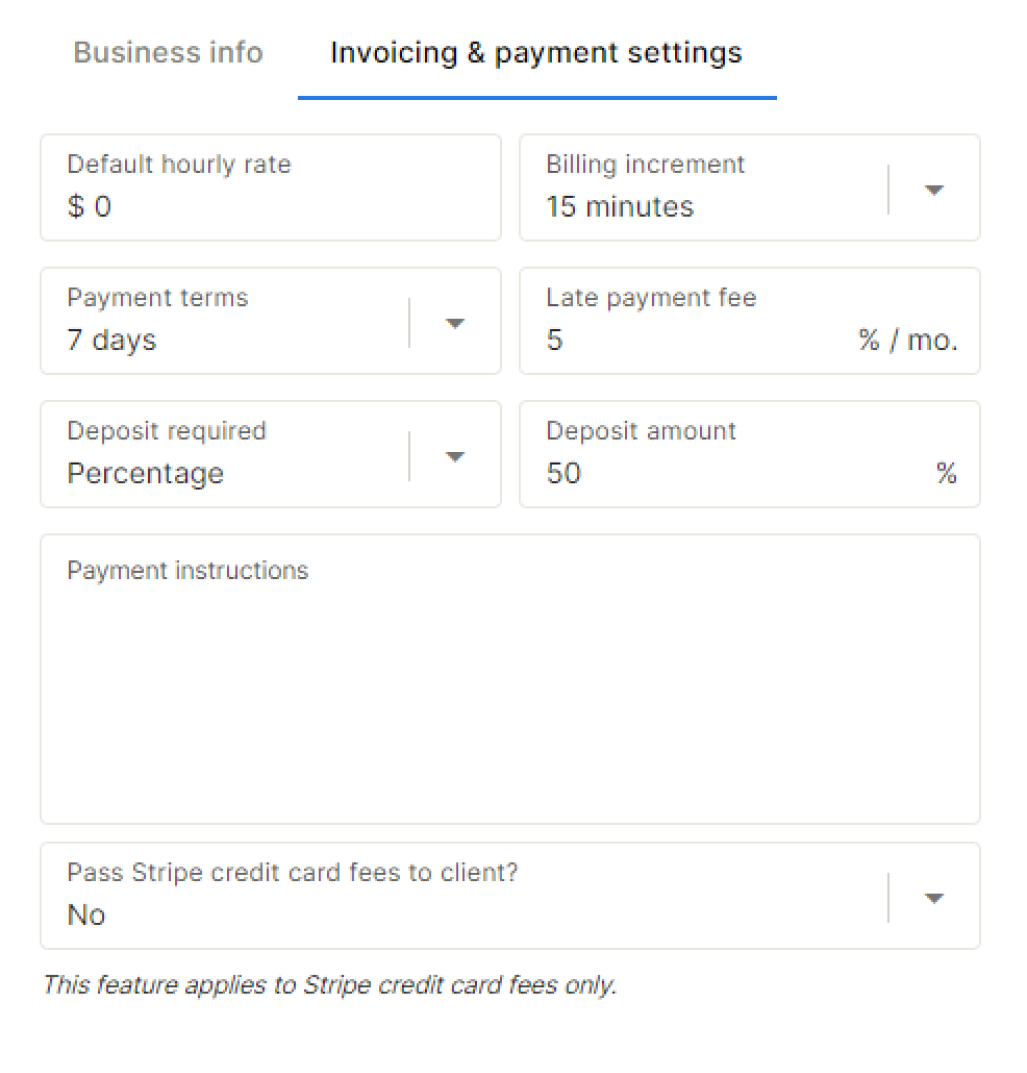The image size is (1027, 1073).
Task: Choose the 7 days payment terms value
Action: click(x=112, y=340)
